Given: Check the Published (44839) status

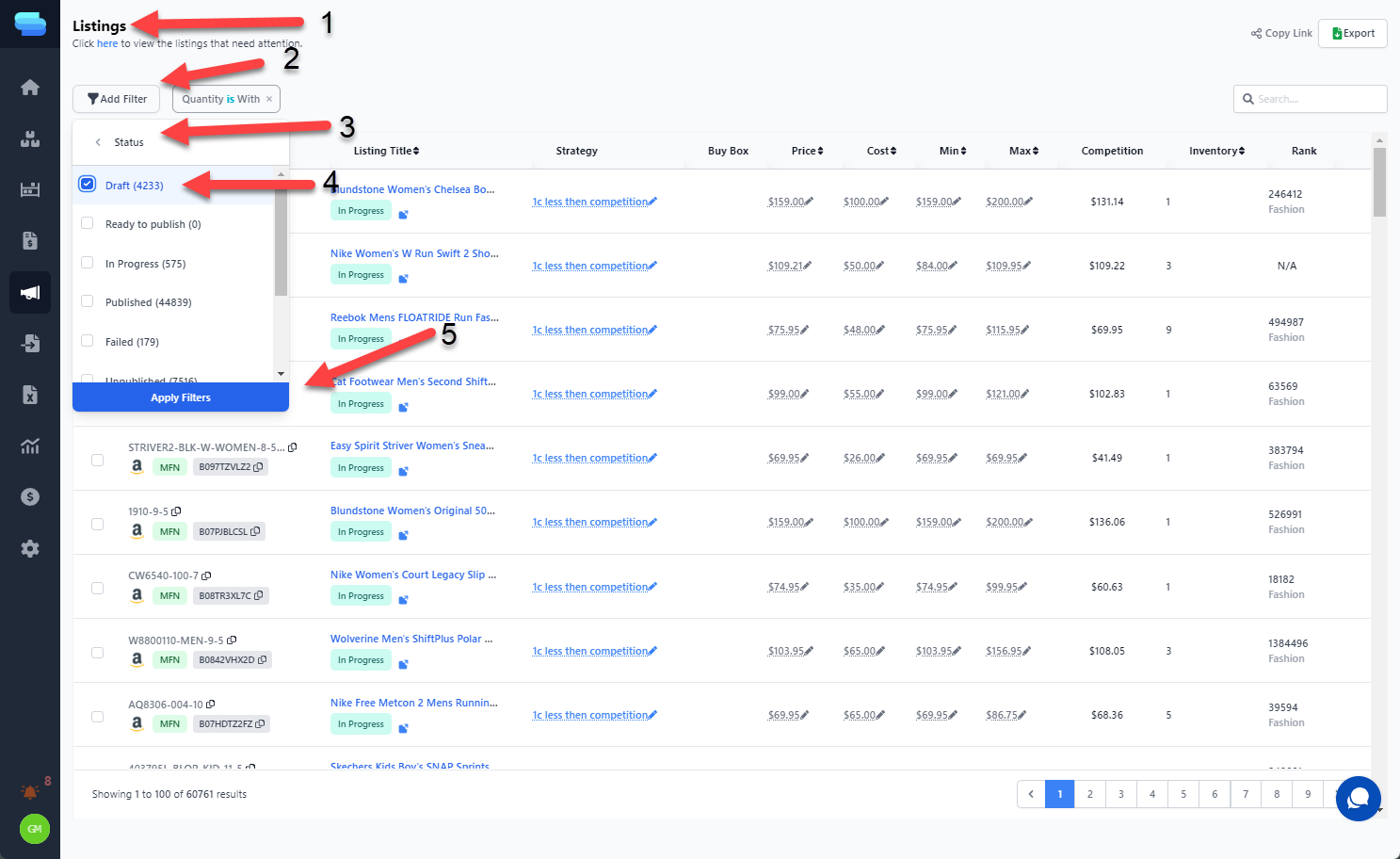Looking at the screenshot, I should pos(88,301).
